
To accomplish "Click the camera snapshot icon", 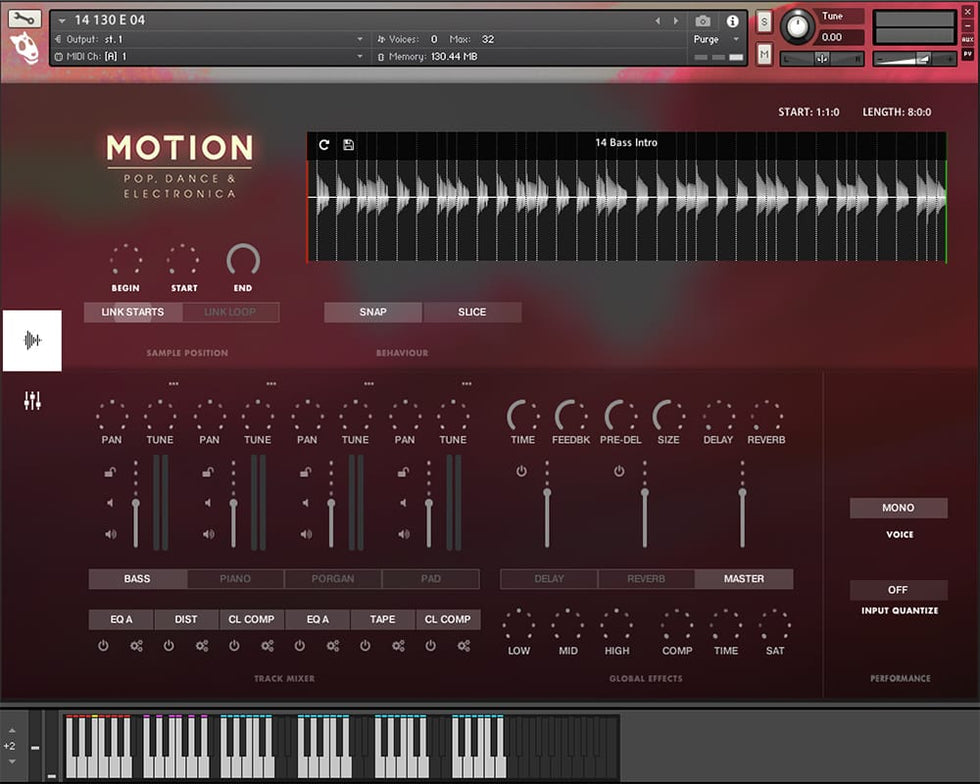I will 703,21.
